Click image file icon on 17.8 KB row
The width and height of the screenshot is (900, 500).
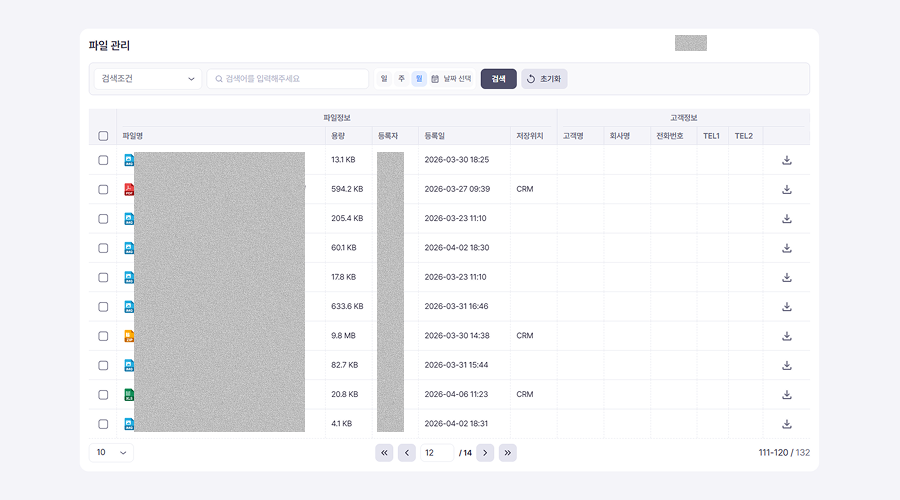click(x=129, y=277)
